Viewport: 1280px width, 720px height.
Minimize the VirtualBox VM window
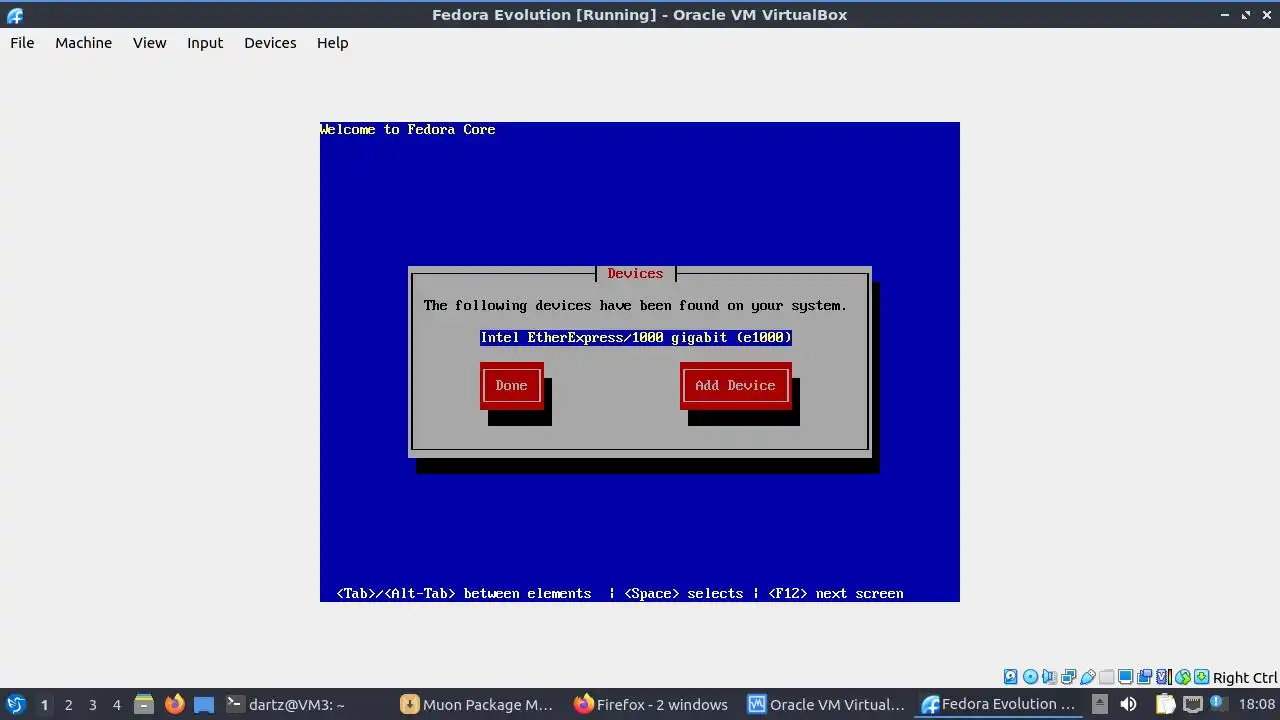pos(1225,15)
